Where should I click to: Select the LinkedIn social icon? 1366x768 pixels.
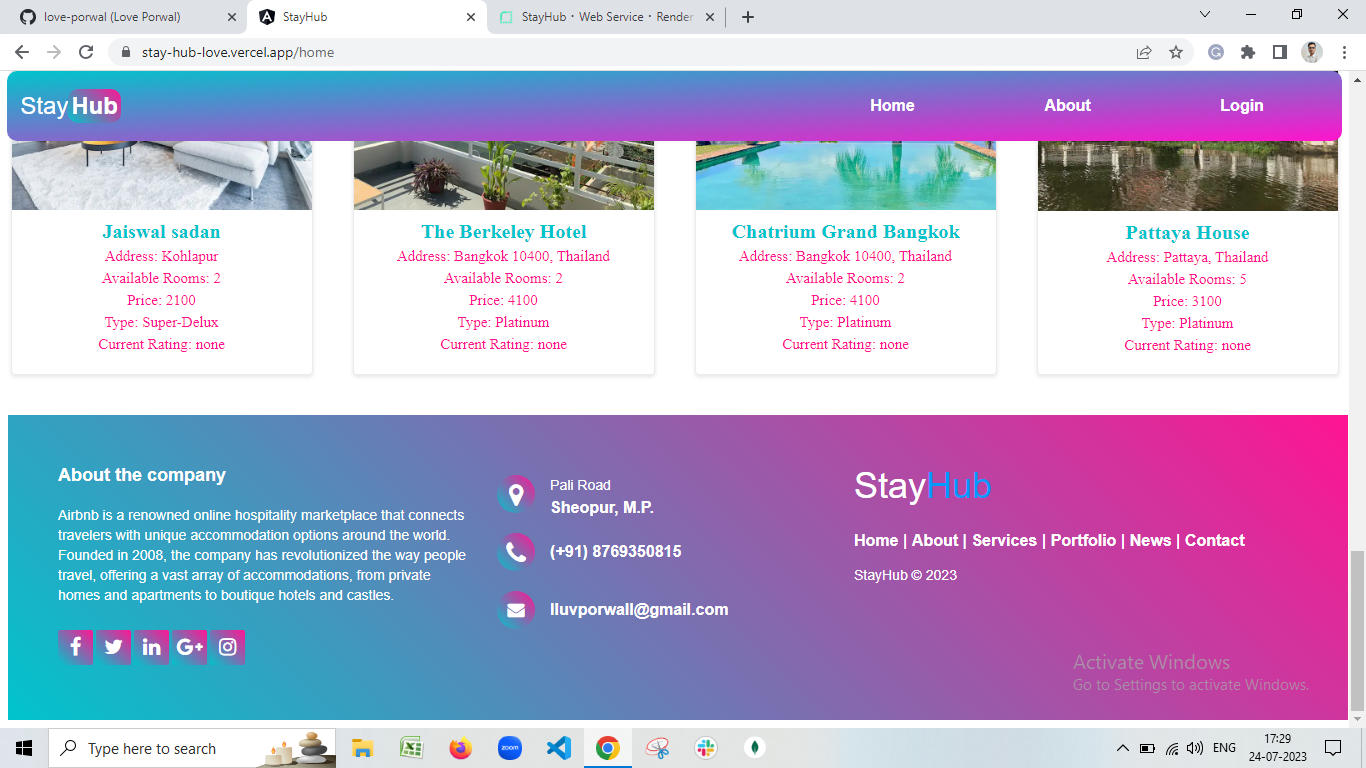click(152, 647)
